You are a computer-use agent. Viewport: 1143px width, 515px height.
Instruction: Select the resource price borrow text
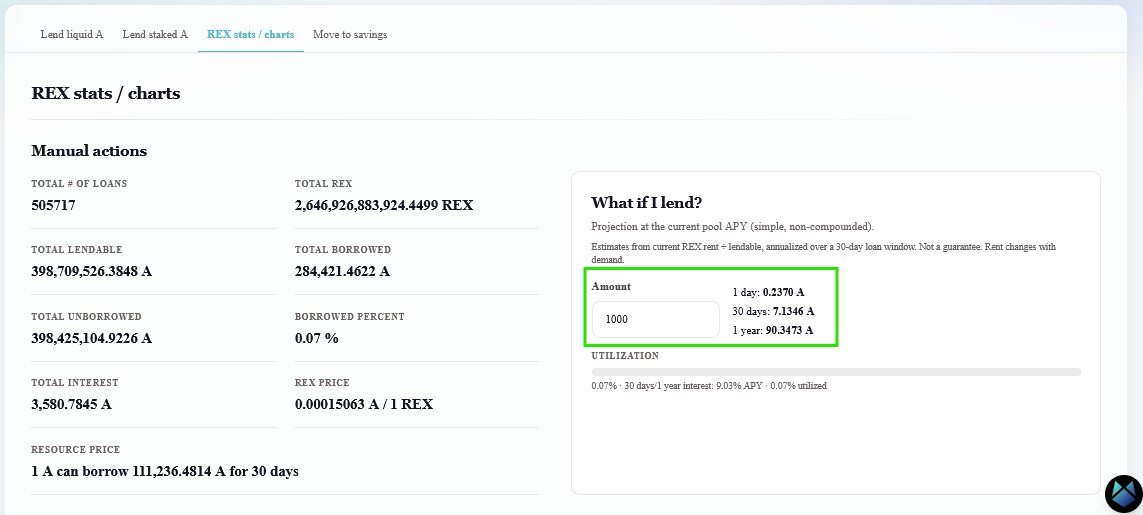pyautogui.click(x=165, y=471)
